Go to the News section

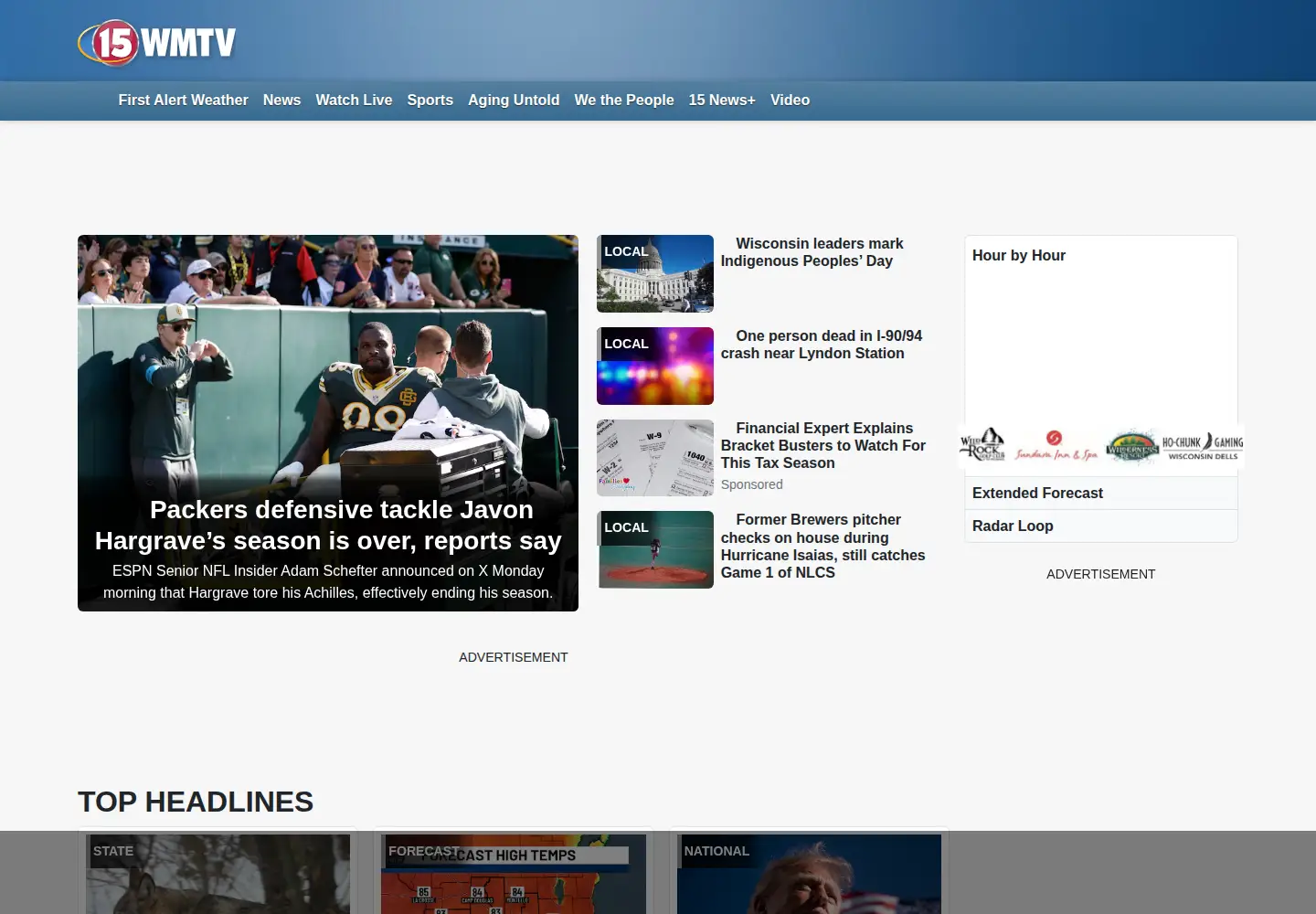(x=281, y=100)
